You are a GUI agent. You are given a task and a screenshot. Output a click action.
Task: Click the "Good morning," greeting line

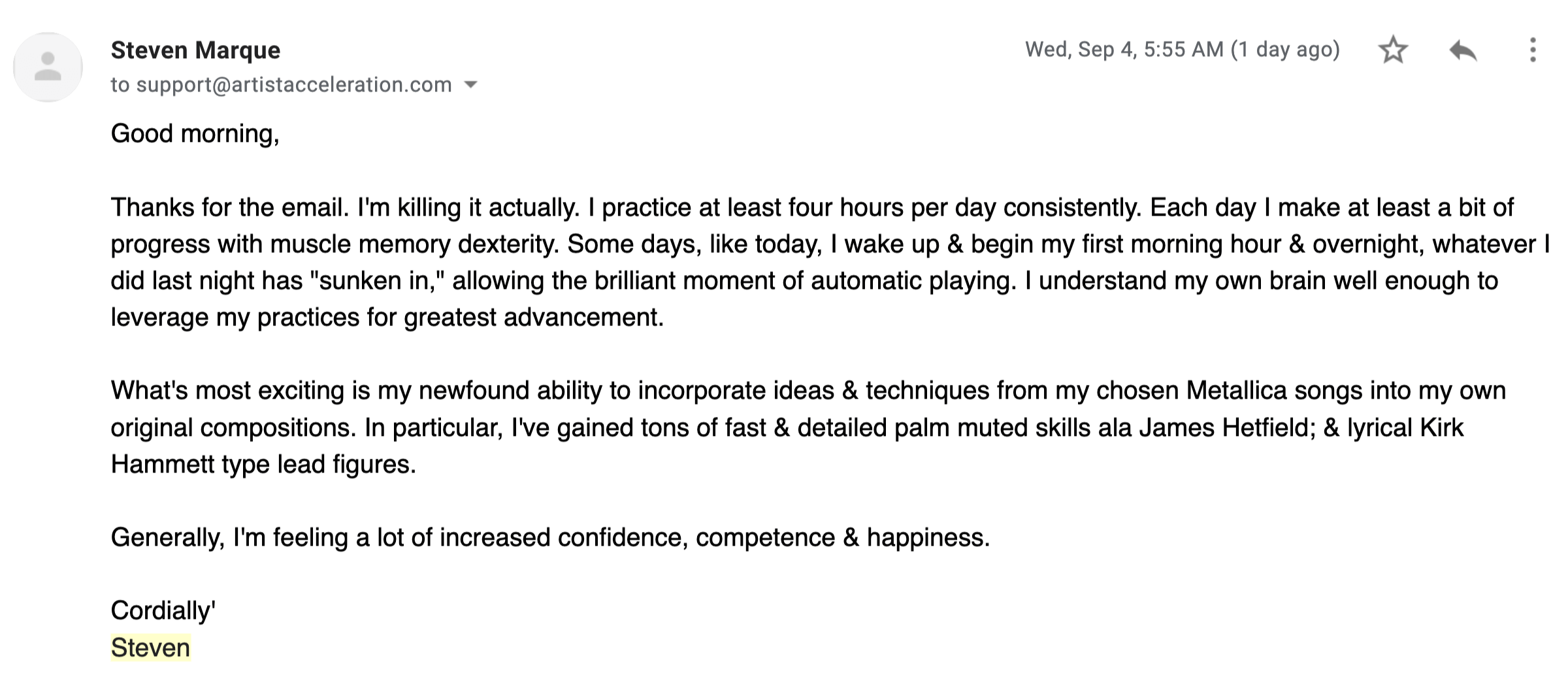click(195, 133)
